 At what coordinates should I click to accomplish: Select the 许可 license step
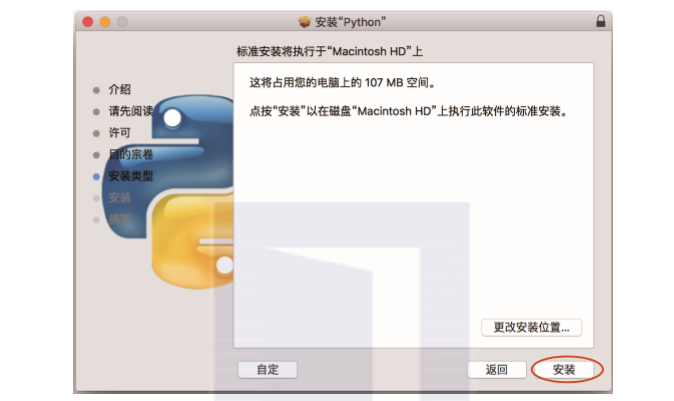(119, 133)
